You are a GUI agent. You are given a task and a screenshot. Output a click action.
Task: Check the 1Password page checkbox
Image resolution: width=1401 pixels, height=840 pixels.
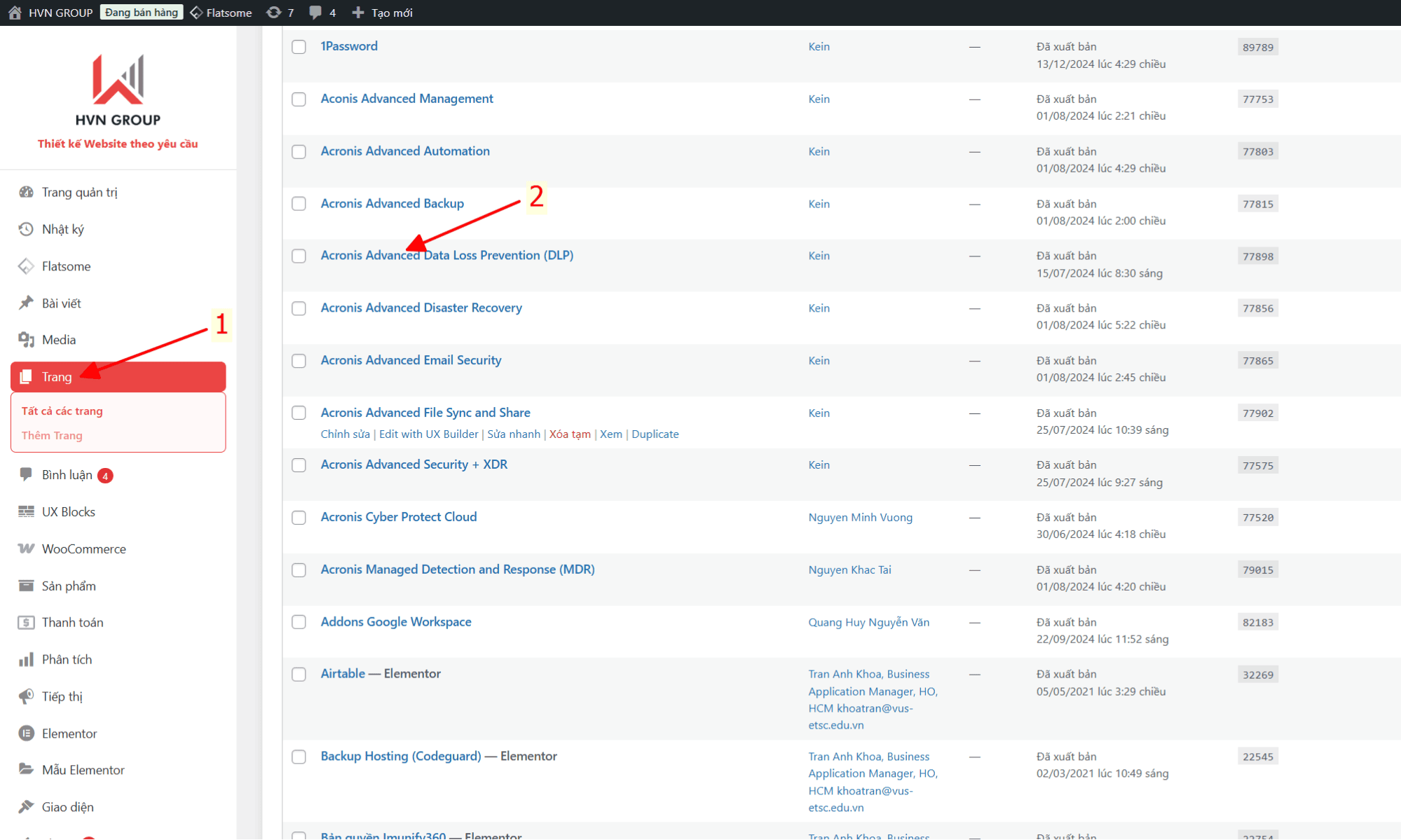pyautogui.click(x=299, y=47)
